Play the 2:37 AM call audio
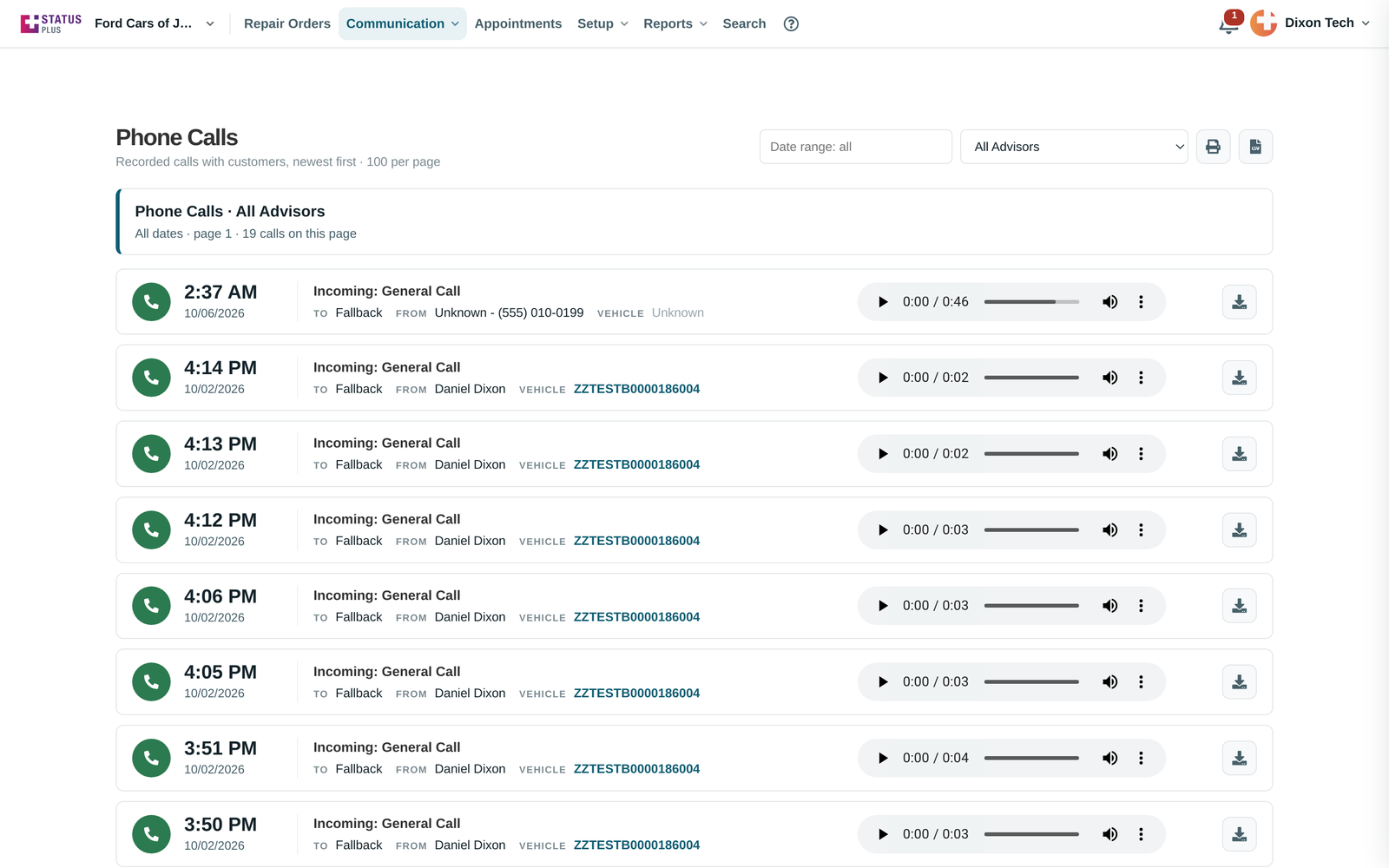The width and height of the screenshot is (1389, 868). coord(883,302)
